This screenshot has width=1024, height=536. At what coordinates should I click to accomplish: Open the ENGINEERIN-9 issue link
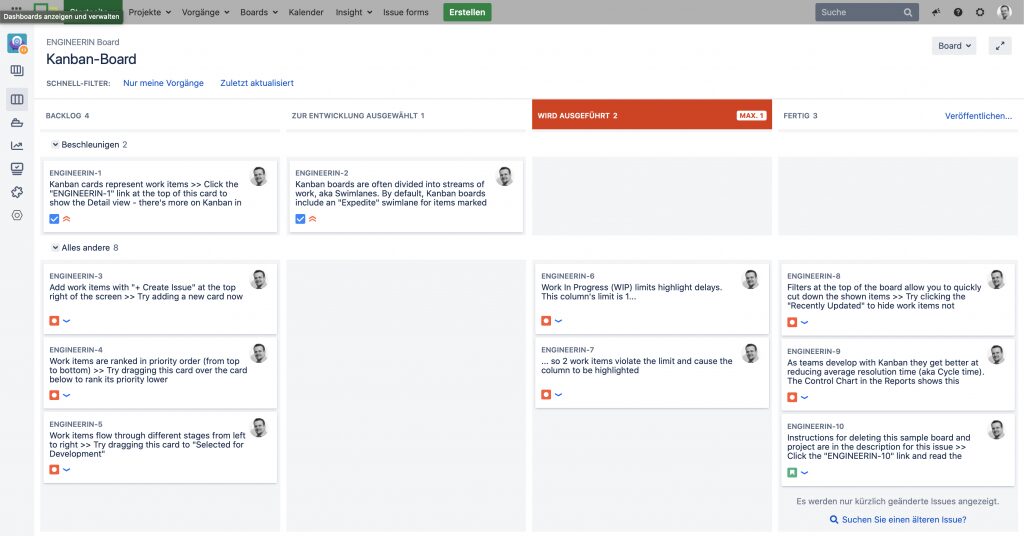click(814, 351)
